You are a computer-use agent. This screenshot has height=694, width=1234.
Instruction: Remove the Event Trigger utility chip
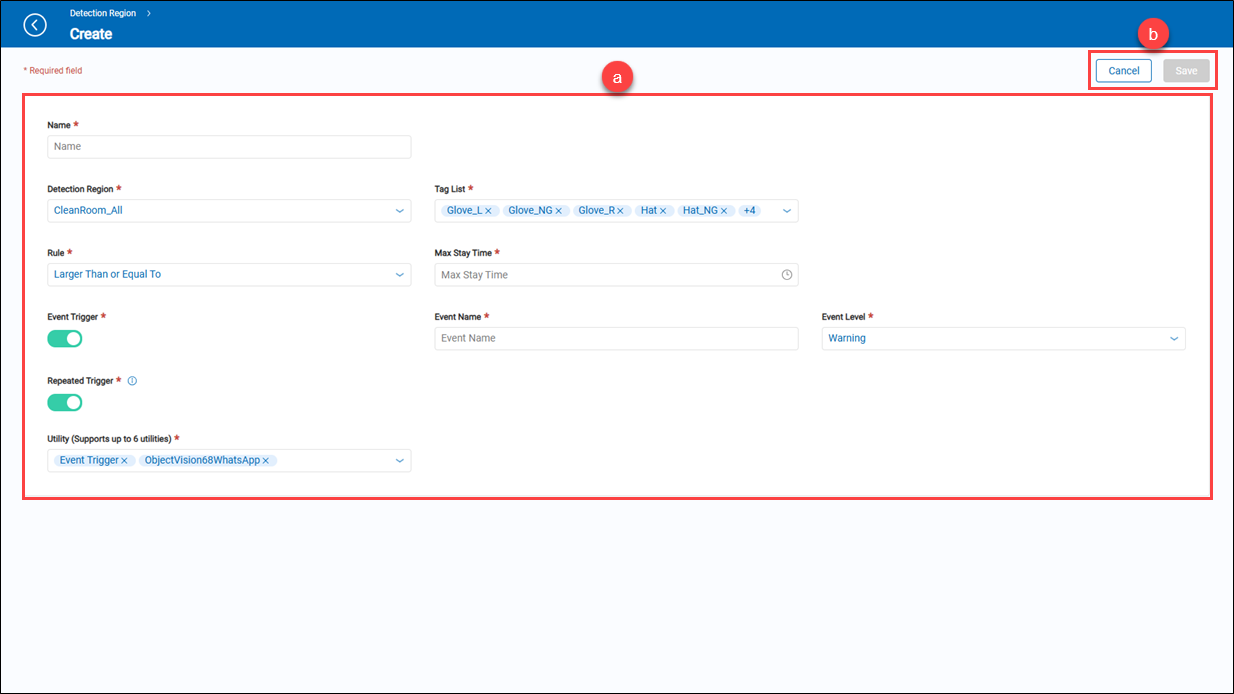124,461
